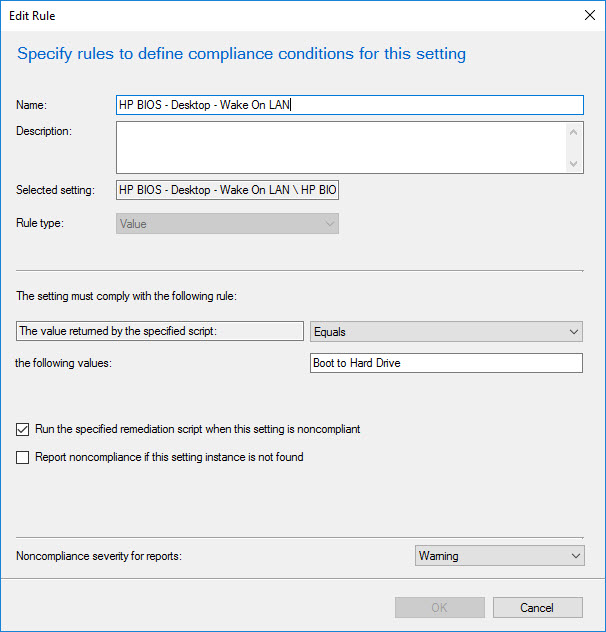Expand the Rule type Value dropdown

[228, 224]
